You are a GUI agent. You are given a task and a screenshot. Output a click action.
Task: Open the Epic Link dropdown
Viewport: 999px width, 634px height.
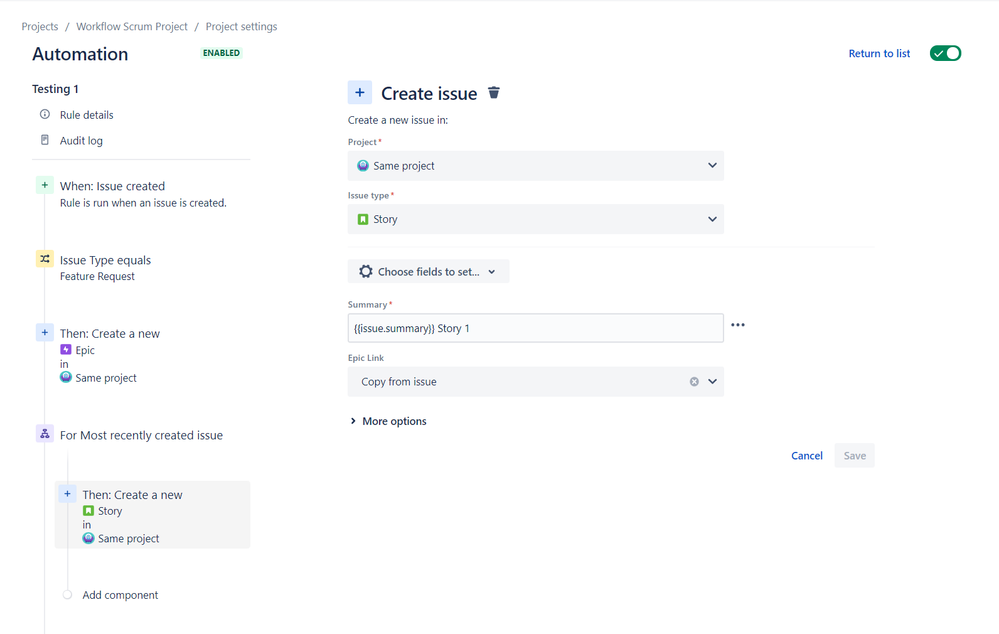click(536, 382)
